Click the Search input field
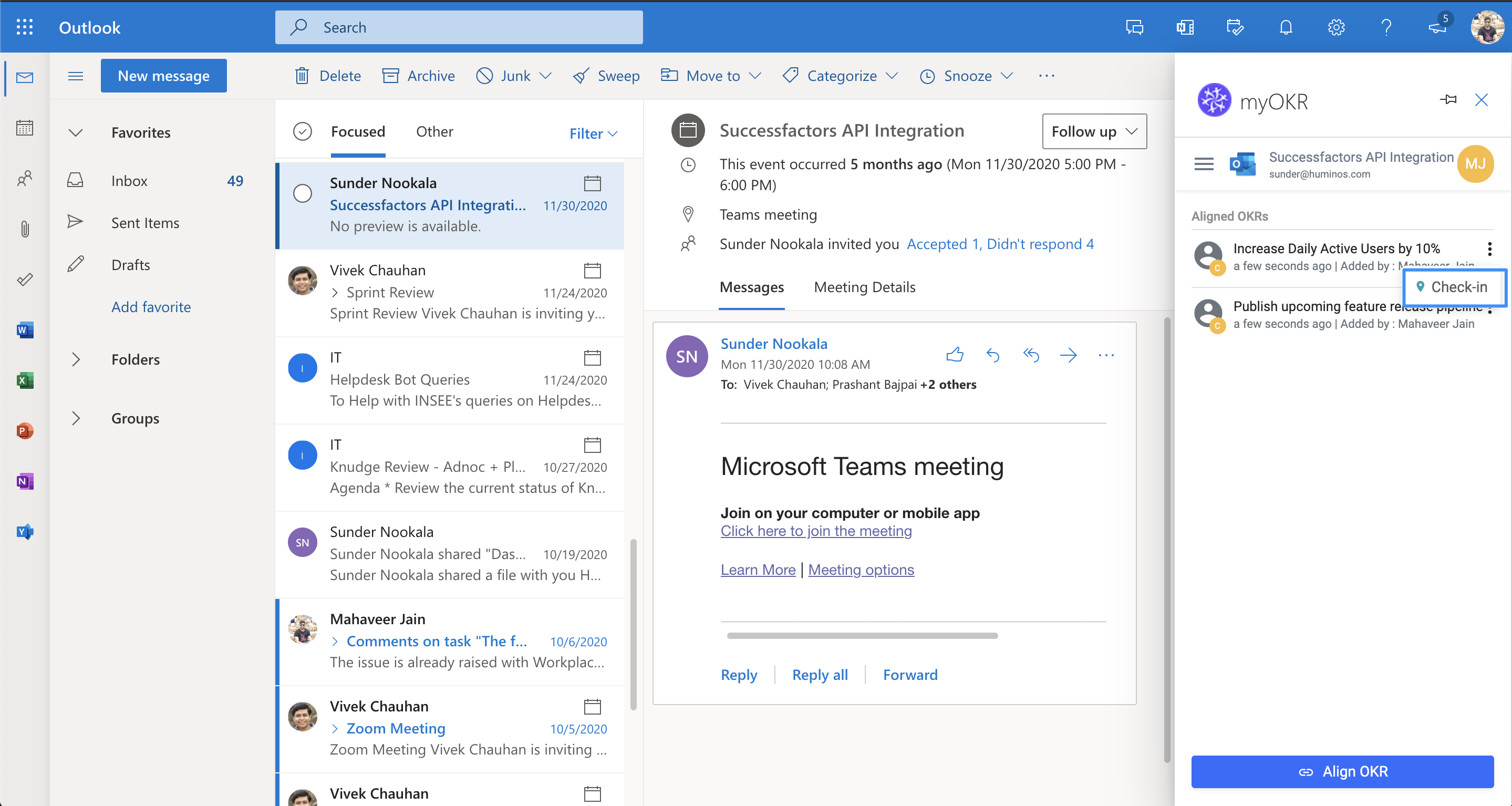This screenshot has width=1512, height=806. point(459,27)
